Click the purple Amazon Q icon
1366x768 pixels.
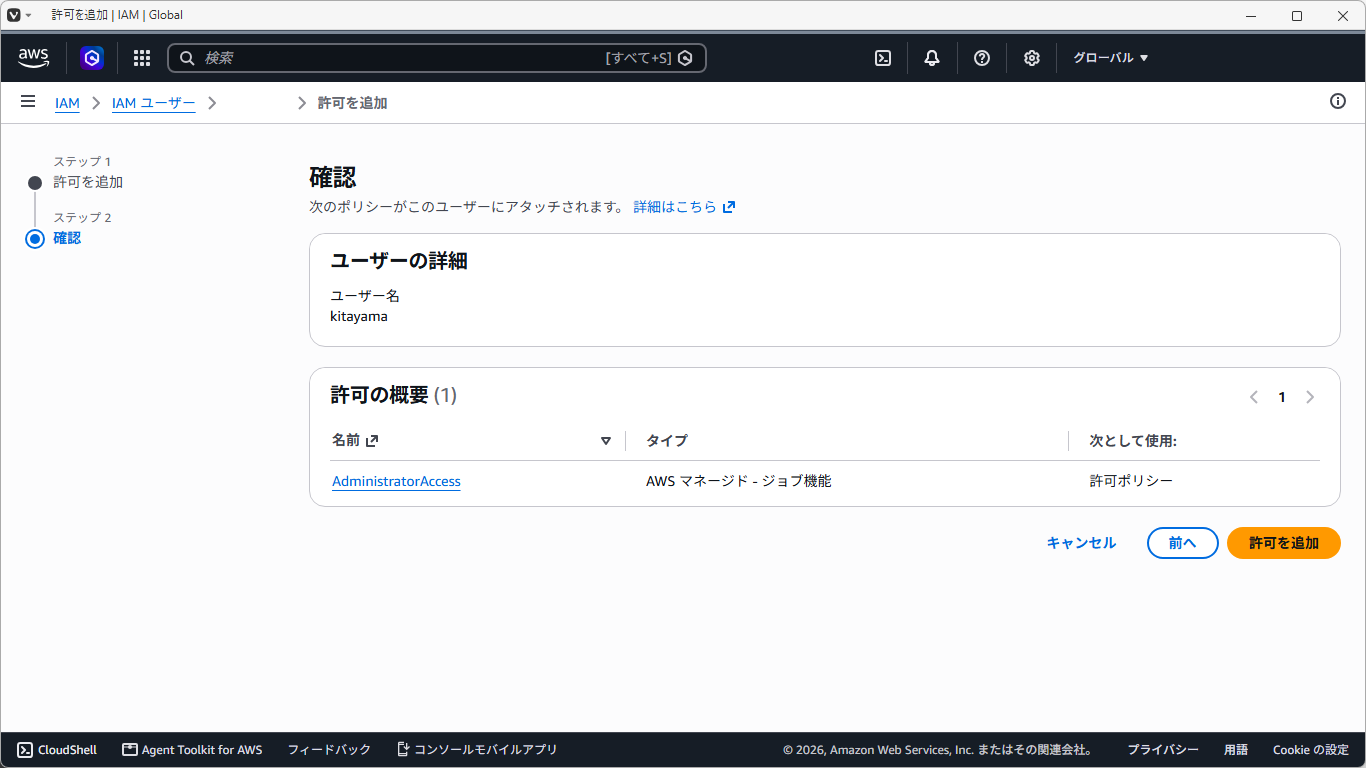click(92, 58)
